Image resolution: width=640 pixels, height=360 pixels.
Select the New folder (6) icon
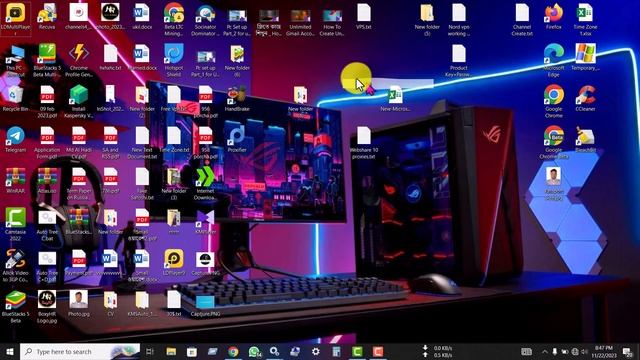237,60
